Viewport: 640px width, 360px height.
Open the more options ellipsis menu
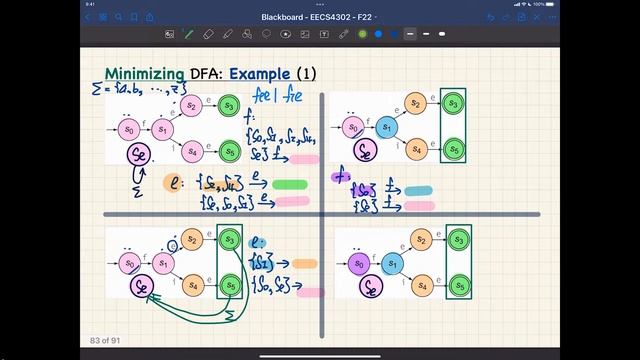click(552, 18)
